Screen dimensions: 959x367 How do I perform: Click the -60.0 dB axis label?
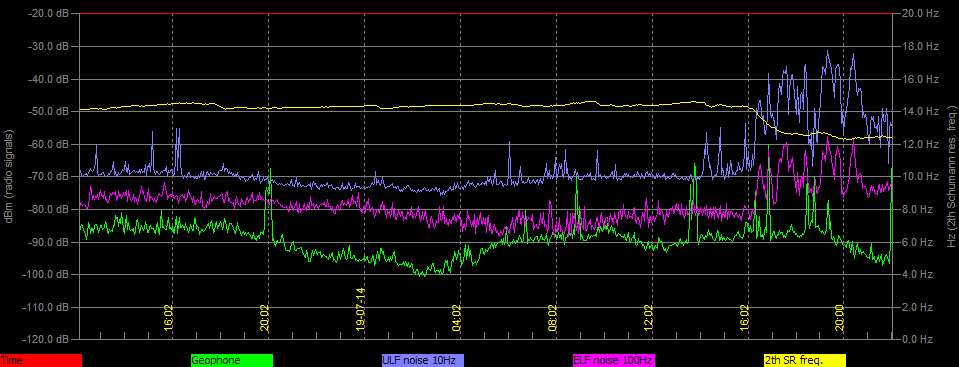tap(48, 144)
